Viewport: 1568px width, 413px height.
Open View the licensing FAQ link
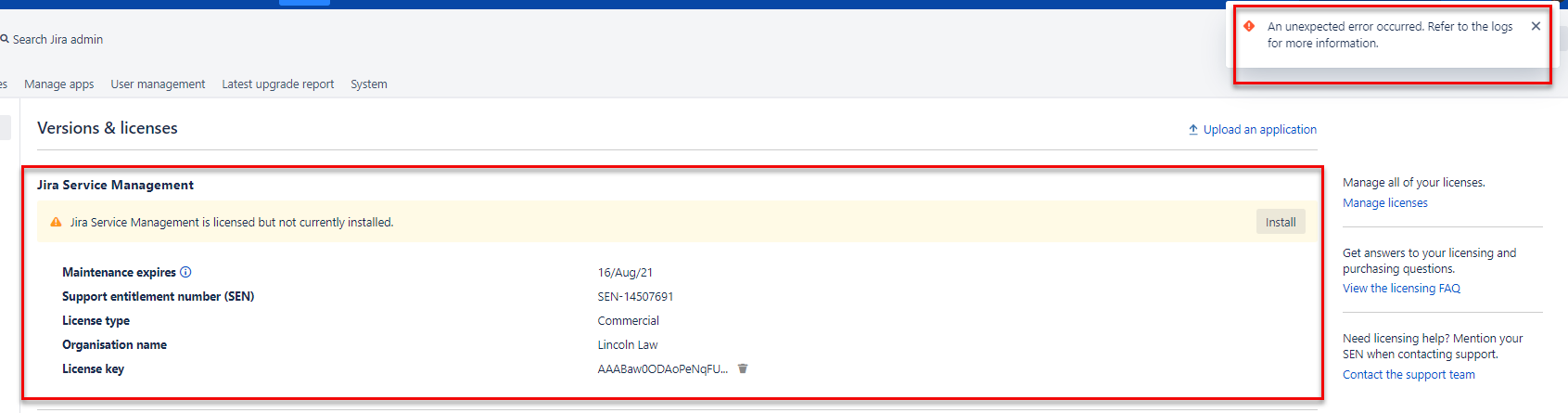coord(1401,288)
